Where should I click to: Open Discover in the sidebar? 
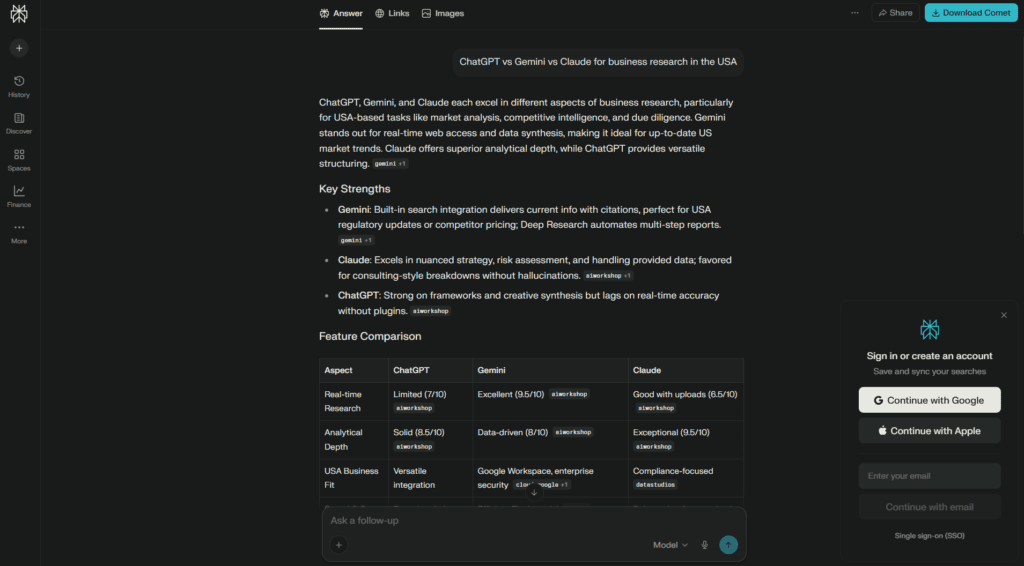19,123
